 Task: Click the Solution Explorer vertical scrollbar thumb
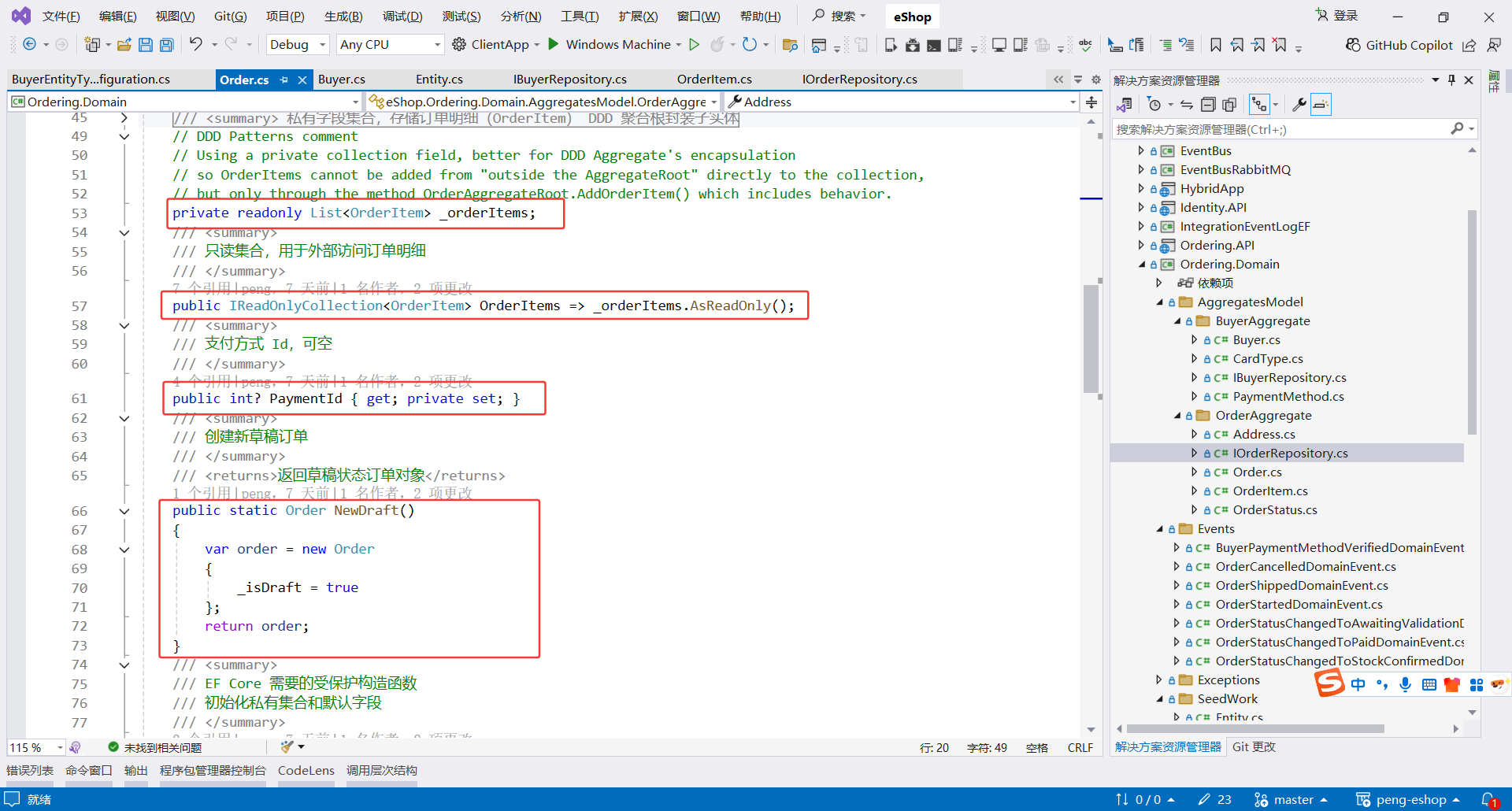tap(1472, 322)
